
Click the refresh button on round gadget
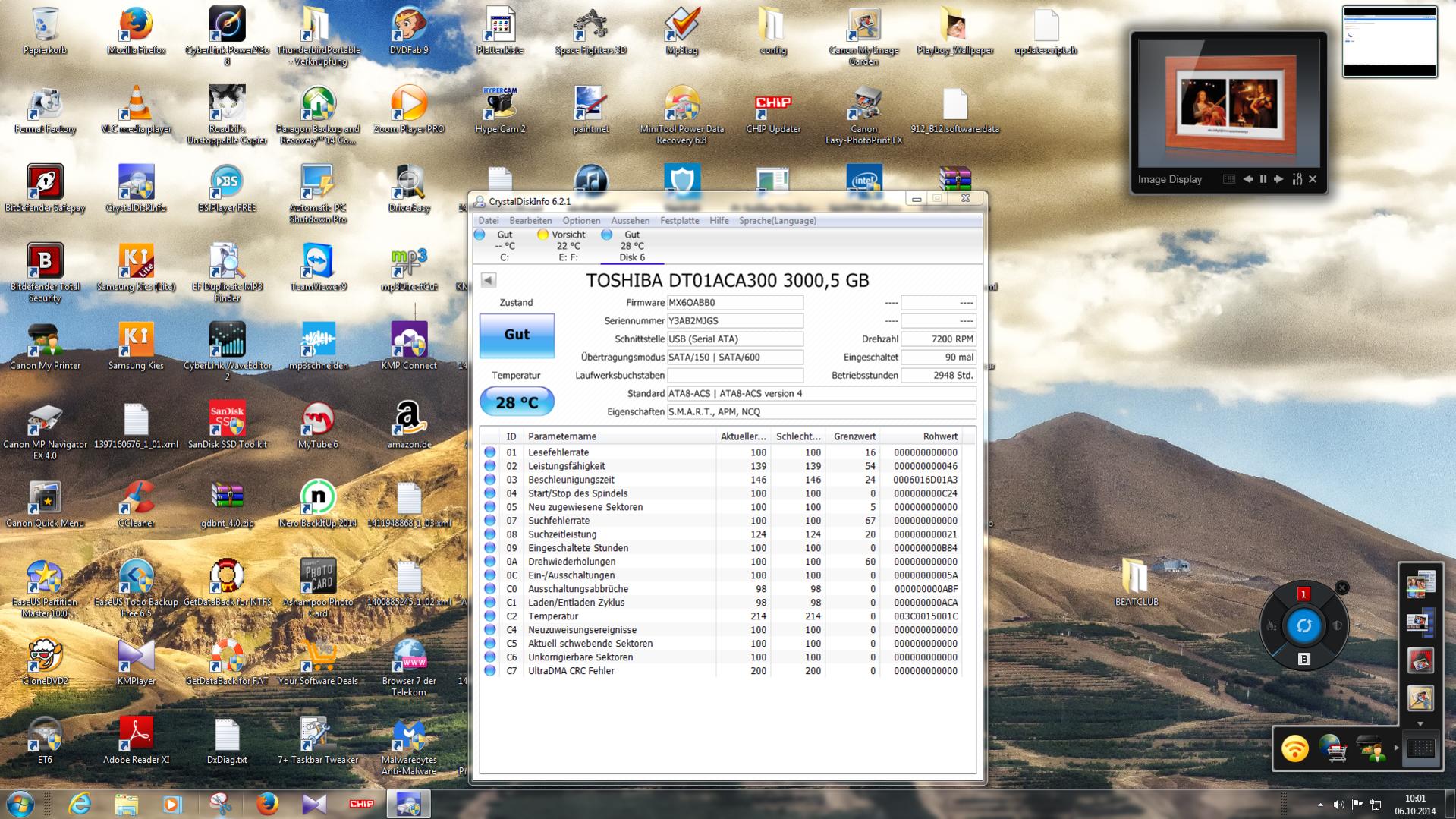point(1303,626)
